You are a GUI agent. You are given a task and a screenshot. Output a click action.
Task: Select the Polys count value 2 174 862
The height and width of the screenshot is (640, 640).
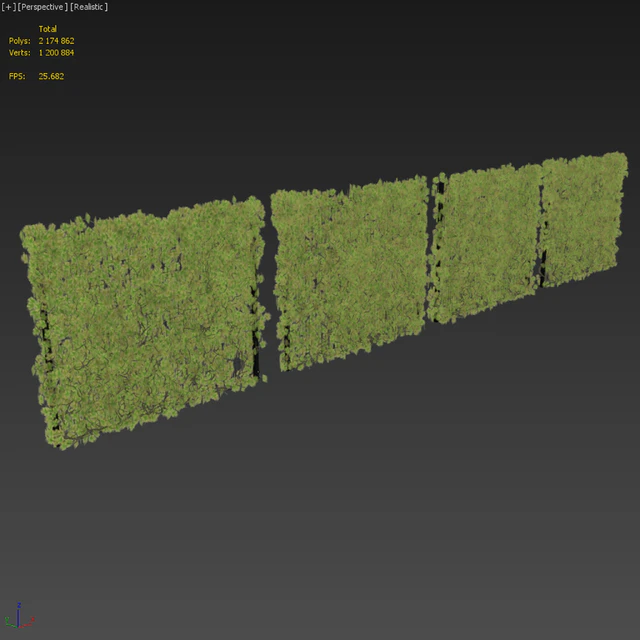56,41
